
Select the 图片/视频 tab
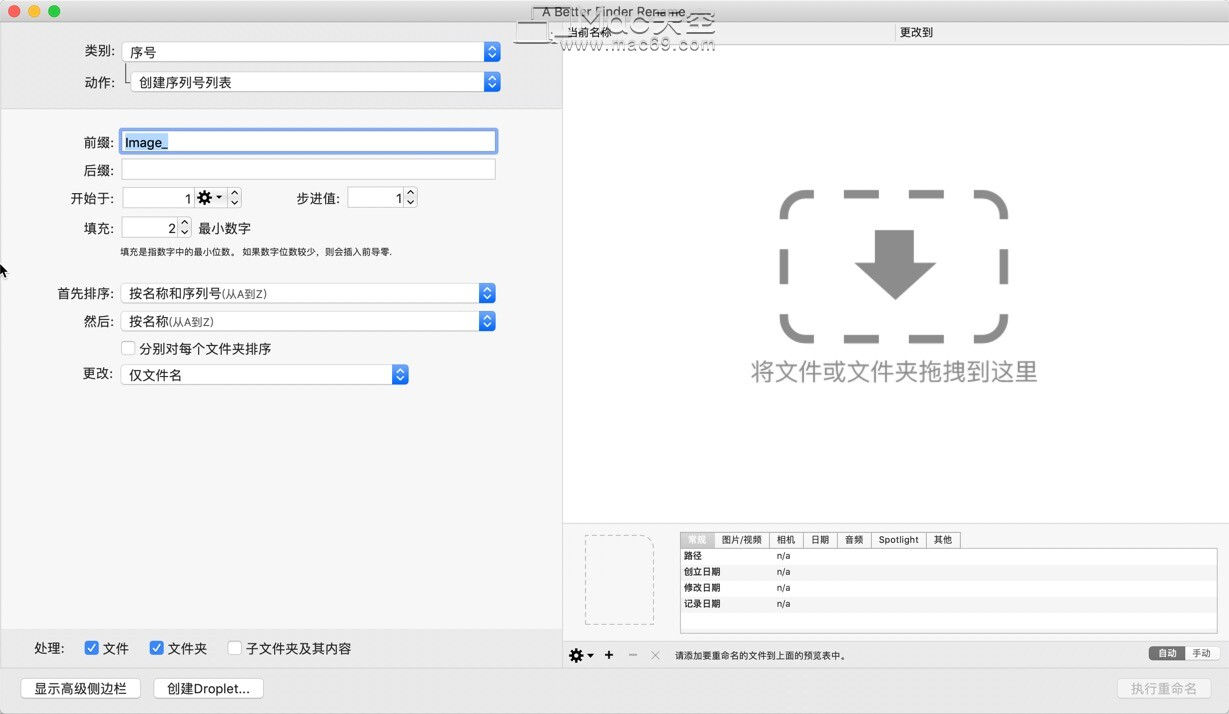[x=741, y=539]
